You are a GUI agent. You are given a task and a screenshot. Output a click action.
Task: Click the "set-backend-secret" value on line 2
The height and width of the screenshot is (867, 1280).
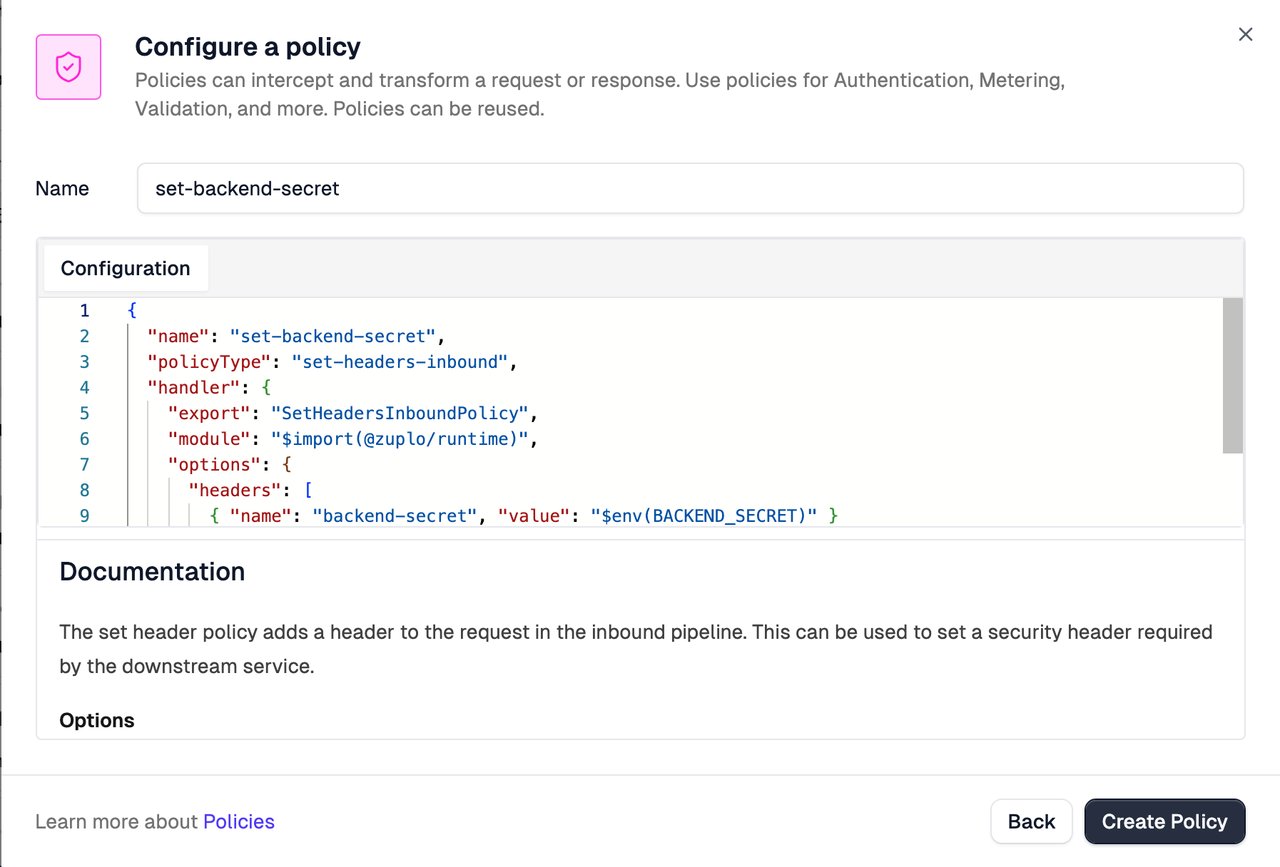click(332, 336)
